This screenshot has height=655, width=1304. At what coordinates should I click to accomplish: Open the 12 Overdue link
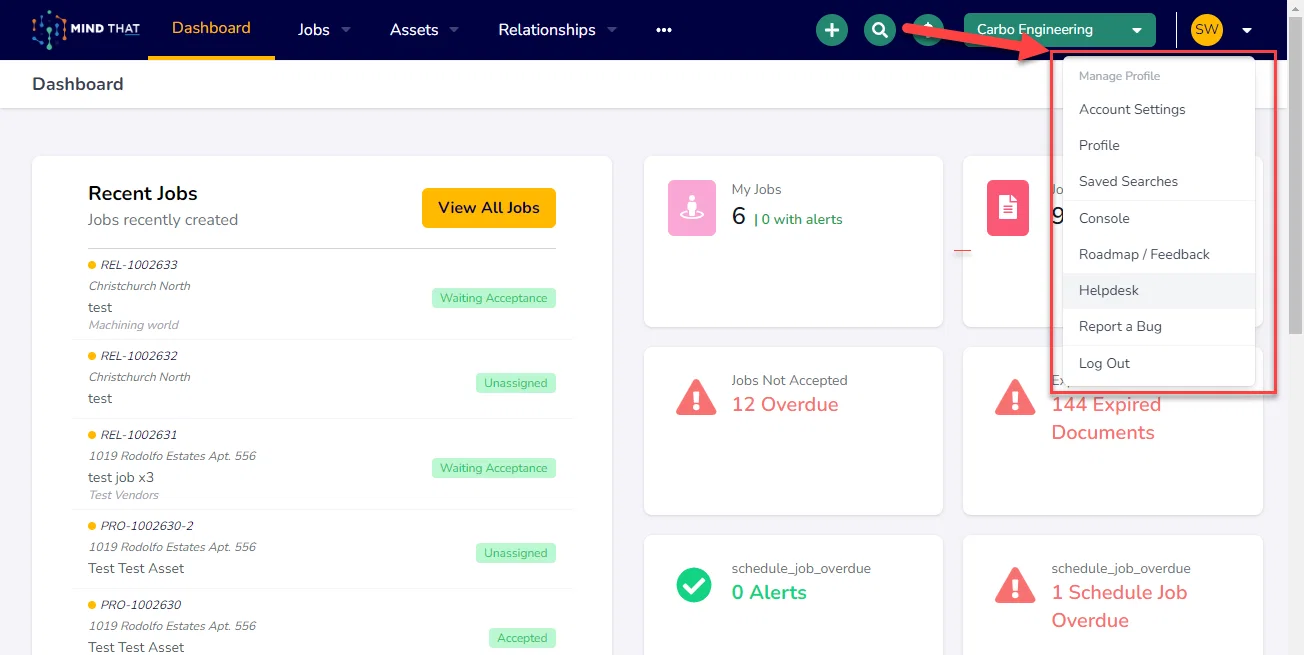point(785,404)
